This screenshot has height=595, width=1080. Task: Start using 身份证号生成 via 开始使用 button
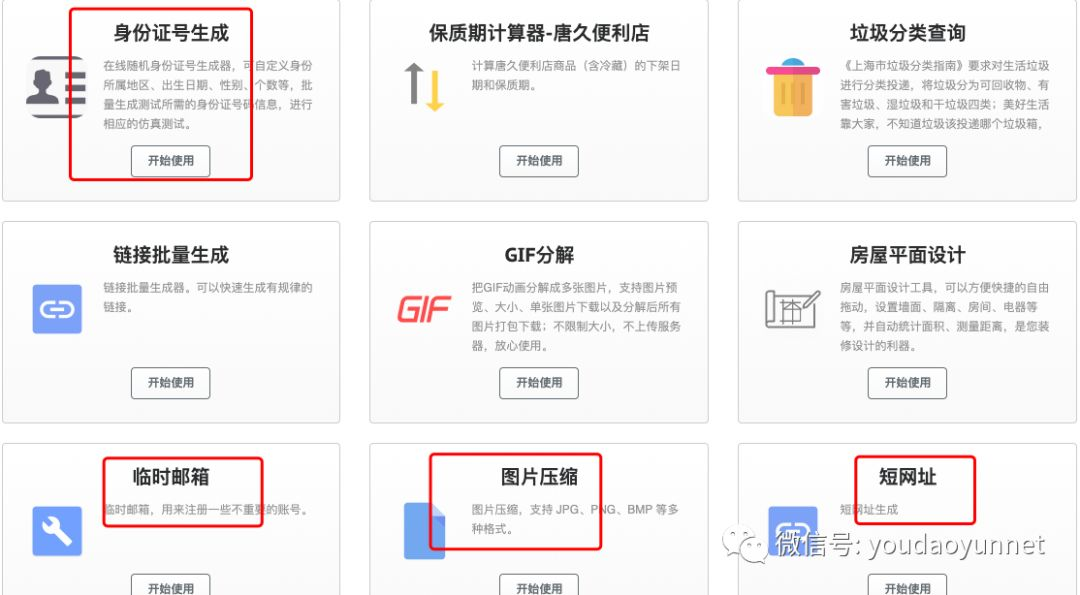point(171,161)
